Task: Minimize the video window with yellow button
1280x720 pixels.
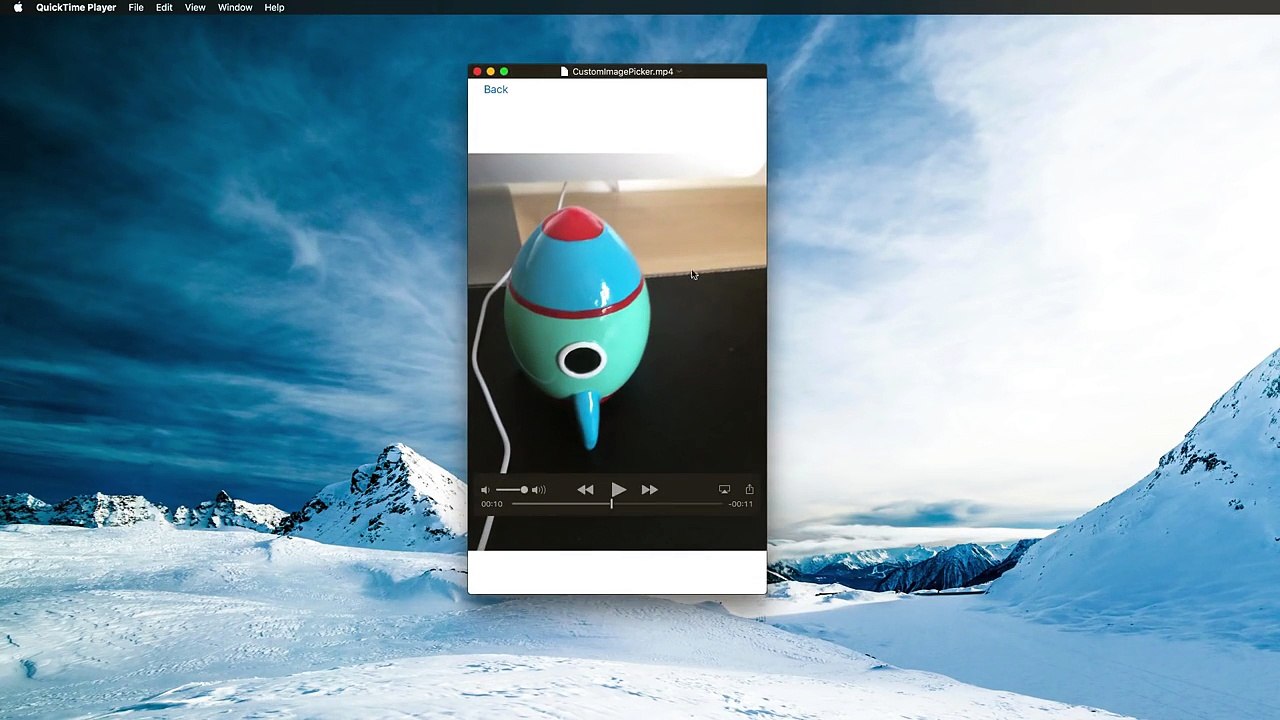Action: pos(490,72)
